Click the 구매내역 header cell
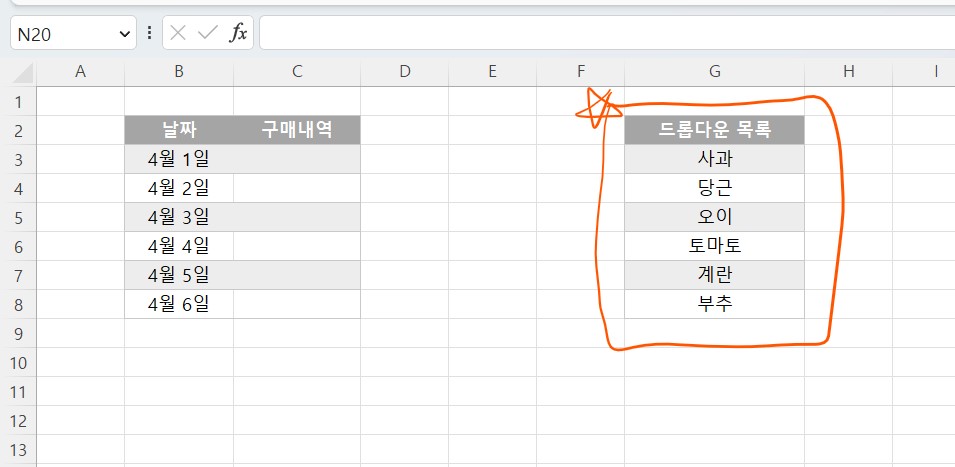955x467 pixels. pos(297,130)
